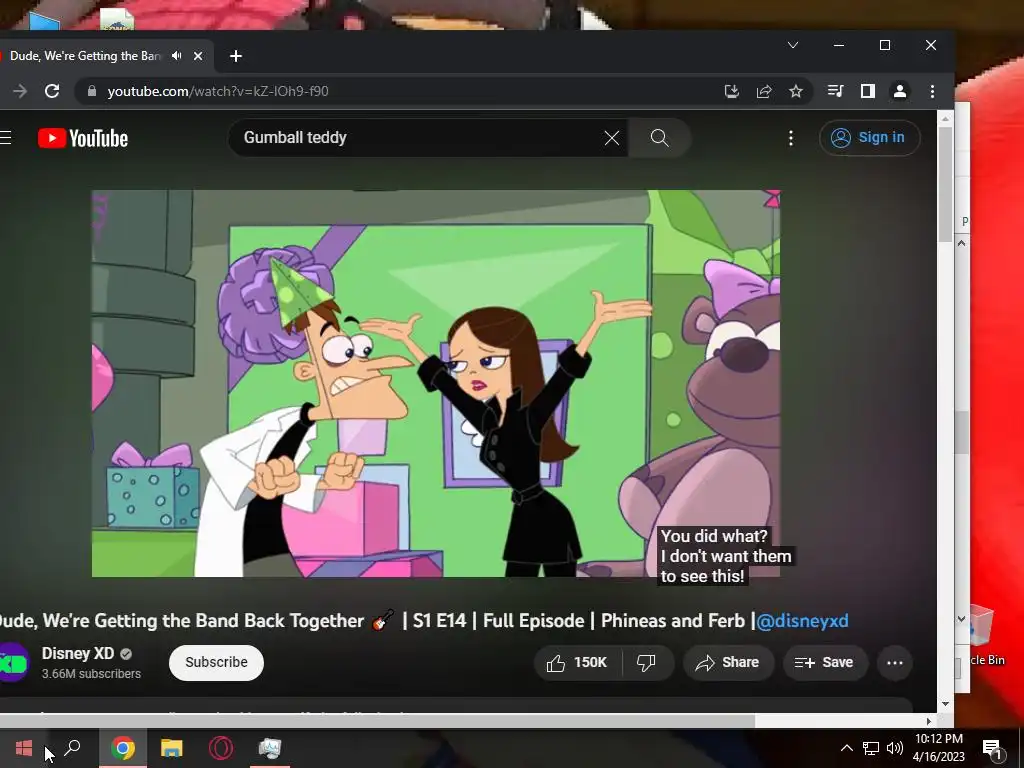Like the video with 150K likes

tap(577, 662)
